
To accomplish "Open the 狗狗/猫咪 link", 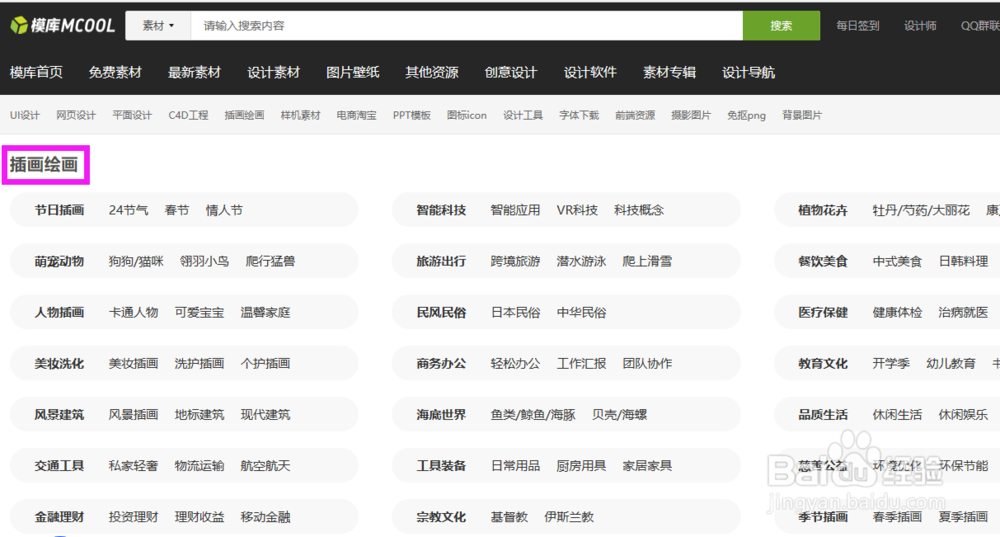I will point(136,261).
